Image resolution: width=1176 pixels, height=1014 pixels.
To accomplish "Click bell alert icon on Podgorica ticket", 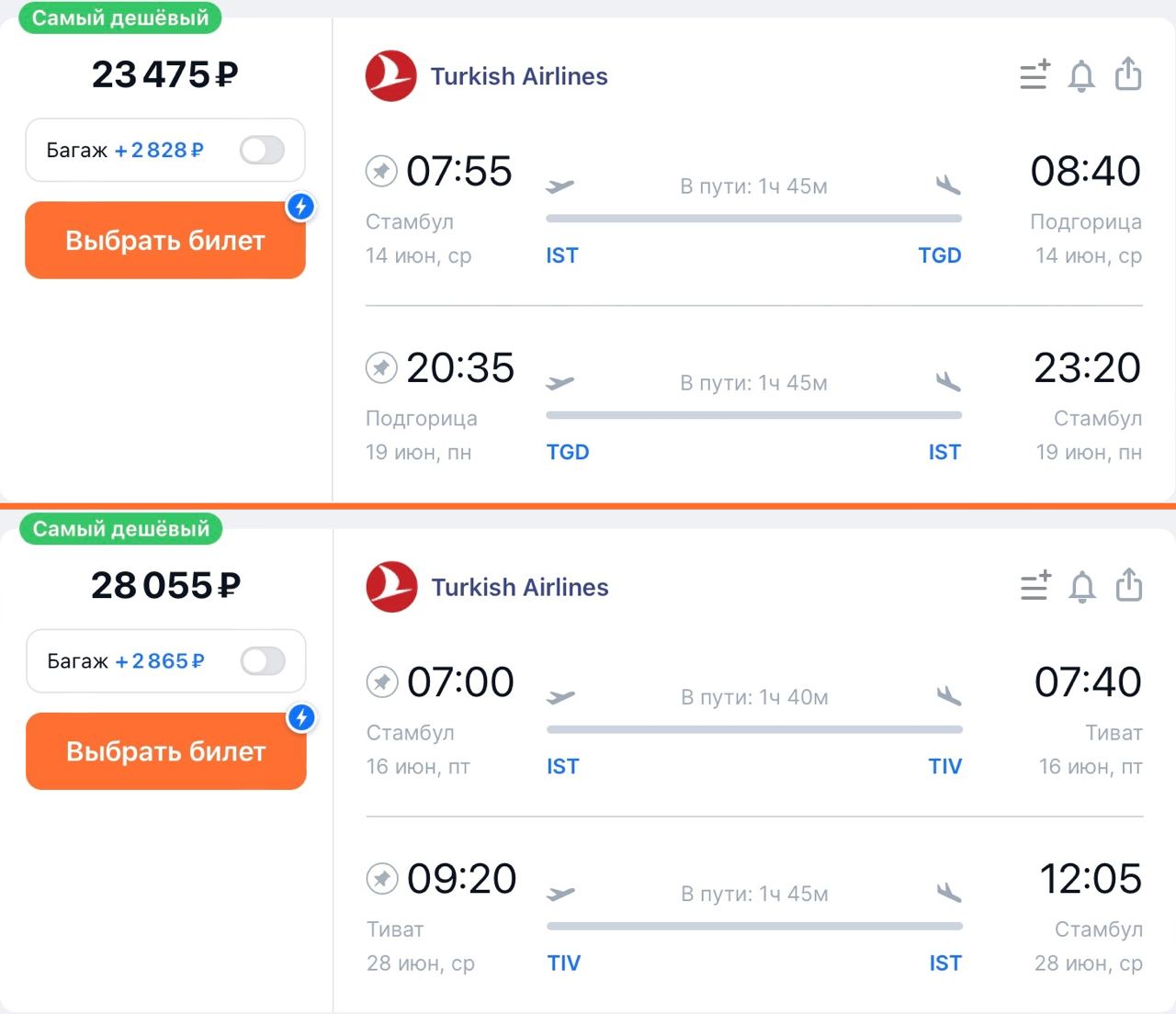I will (1081, 75).
